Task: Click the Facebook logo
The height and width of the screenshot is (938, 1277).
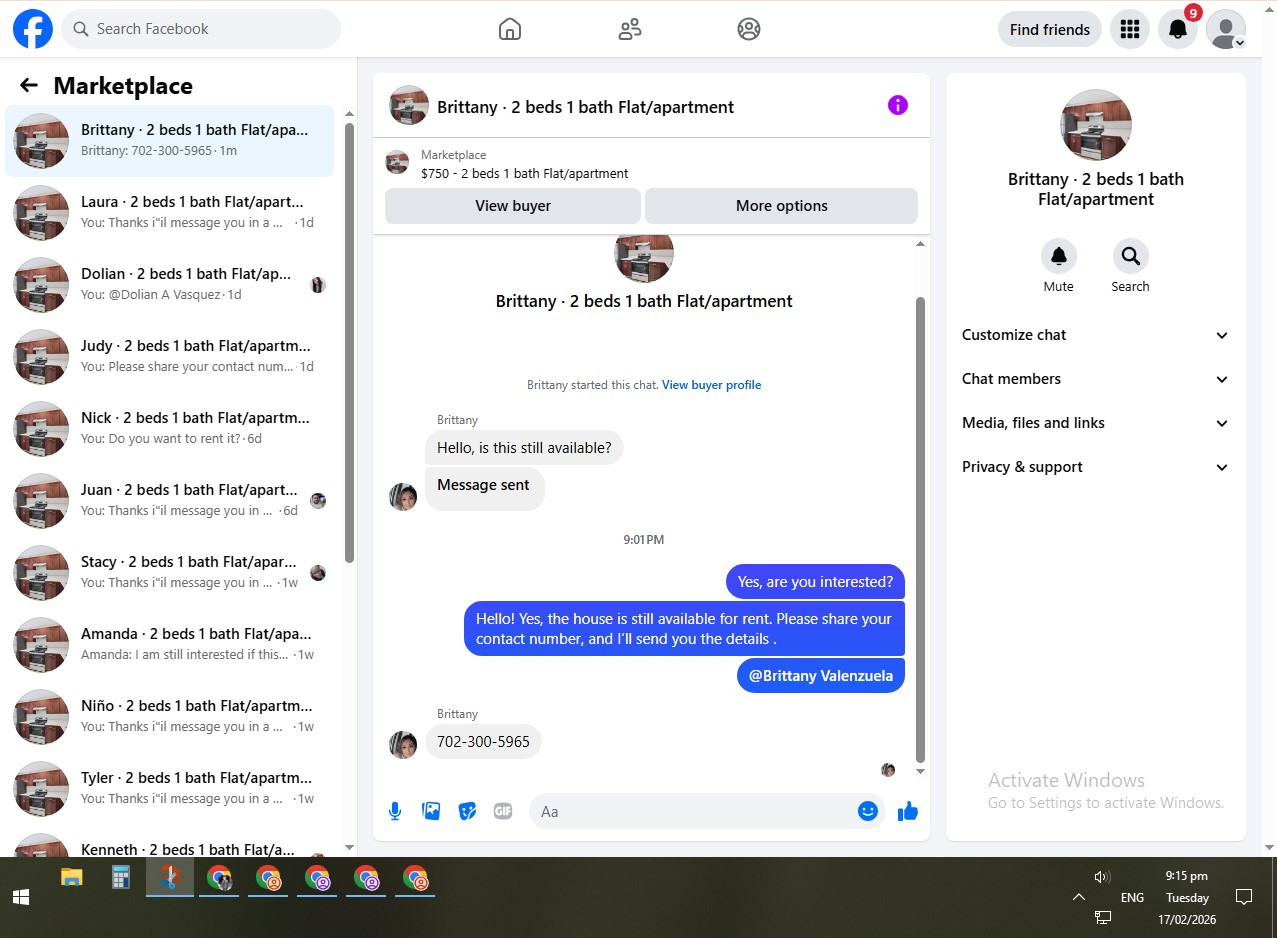Action: 33,29
